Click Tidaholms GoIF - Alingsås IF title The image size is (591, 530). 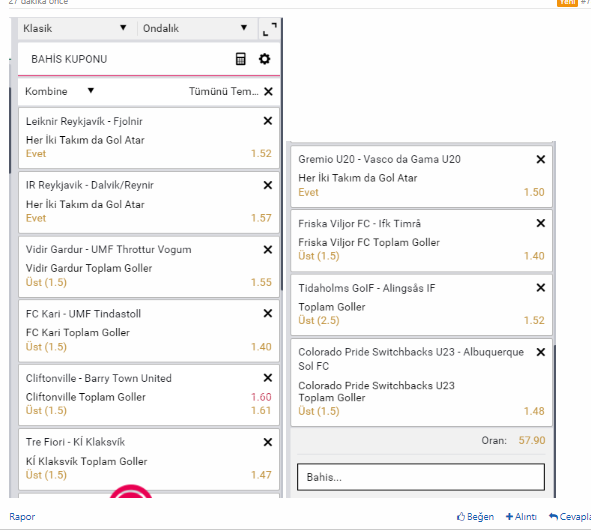coord(367,288)
